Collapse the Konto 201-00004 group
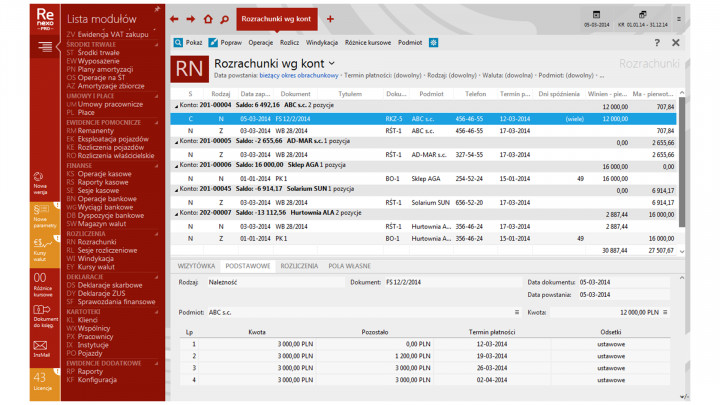Viewport: 720px width, 405px height. [176, 106]
